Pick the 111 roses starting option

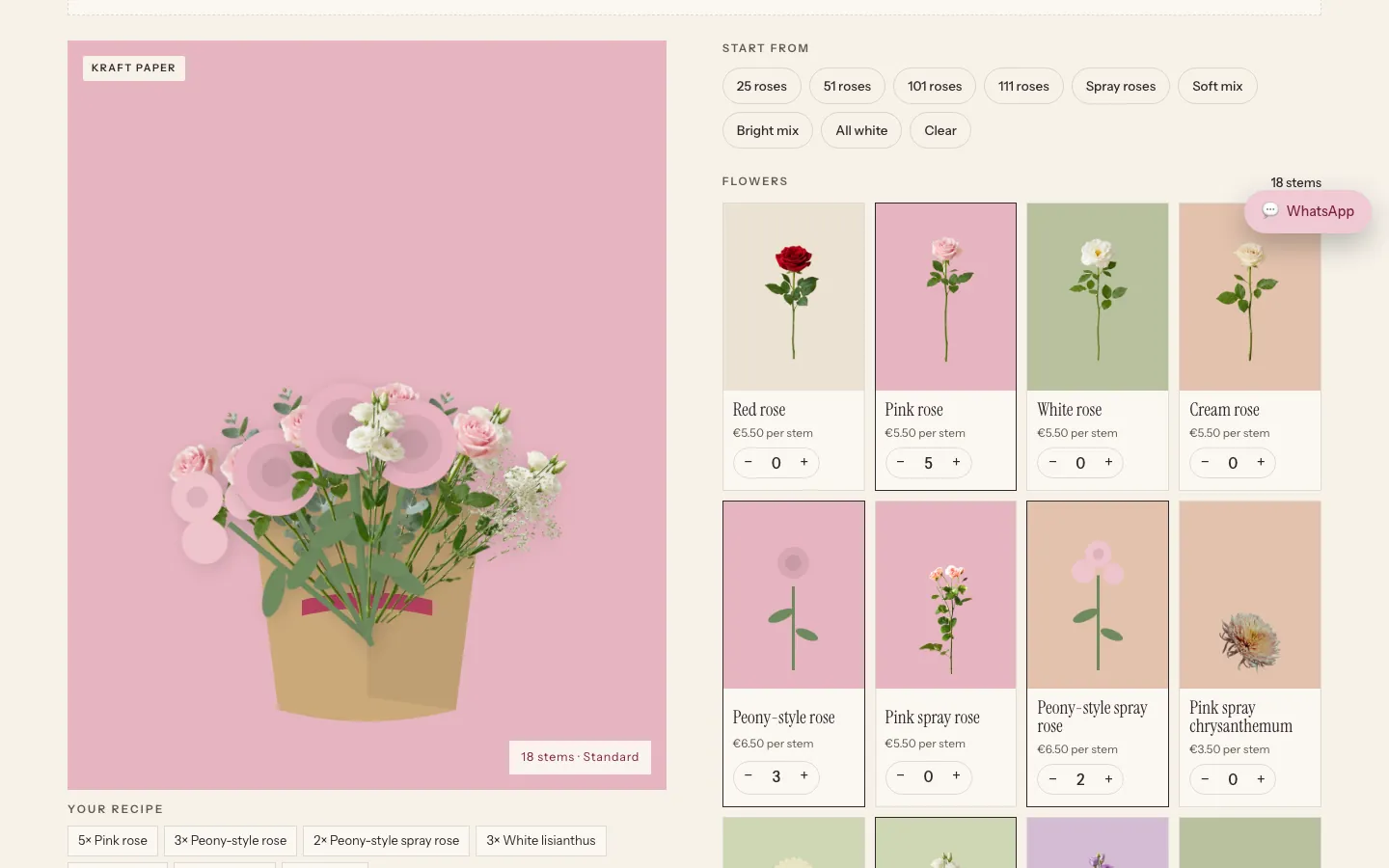(x=1023, y=86)
